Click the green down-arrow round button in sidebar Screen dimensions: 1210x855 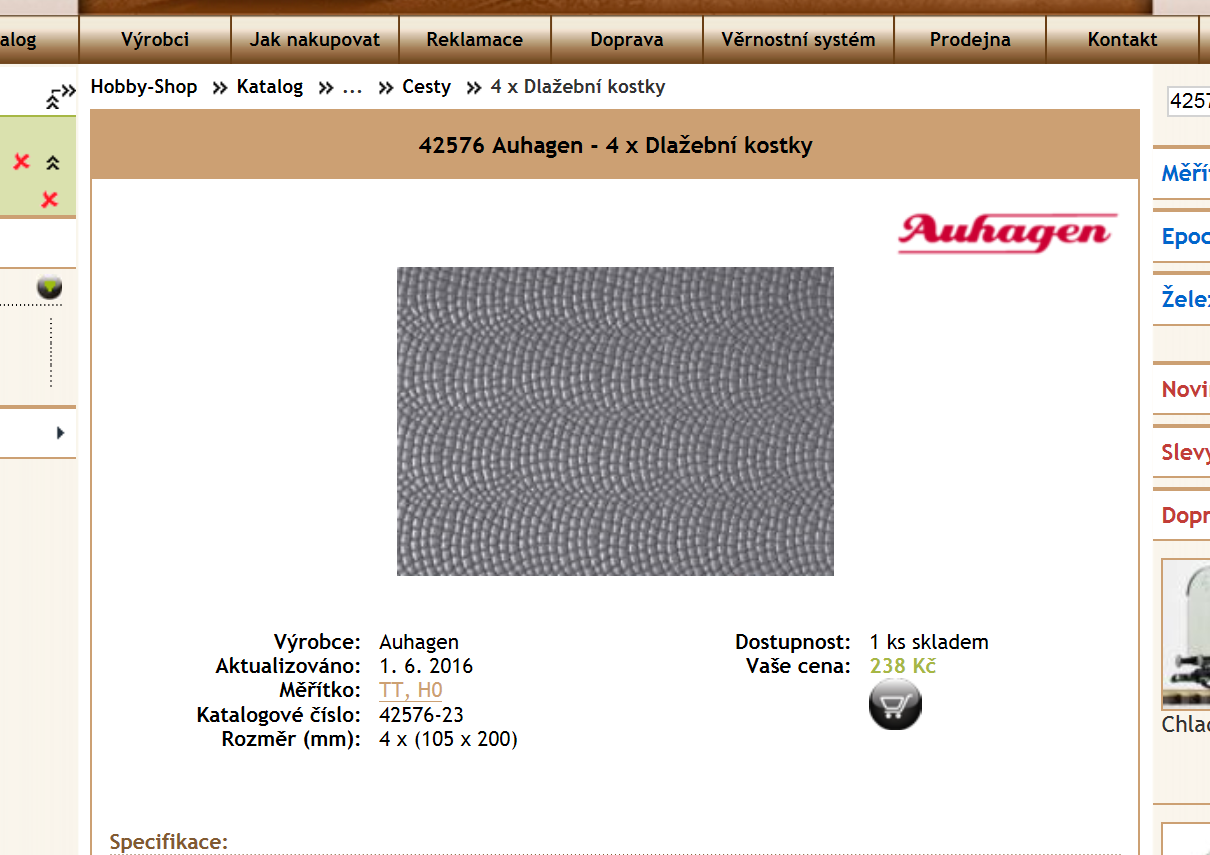(x=49, y=288)
